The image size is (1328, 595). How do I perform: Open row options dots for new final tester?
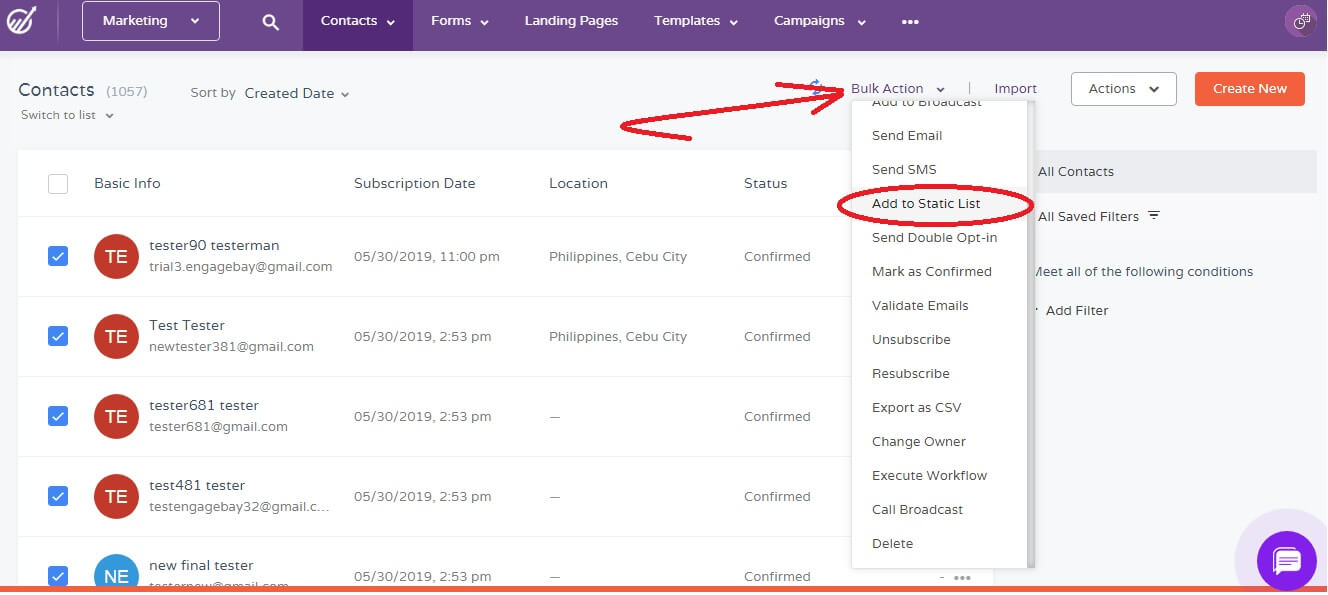coord(962,577)
